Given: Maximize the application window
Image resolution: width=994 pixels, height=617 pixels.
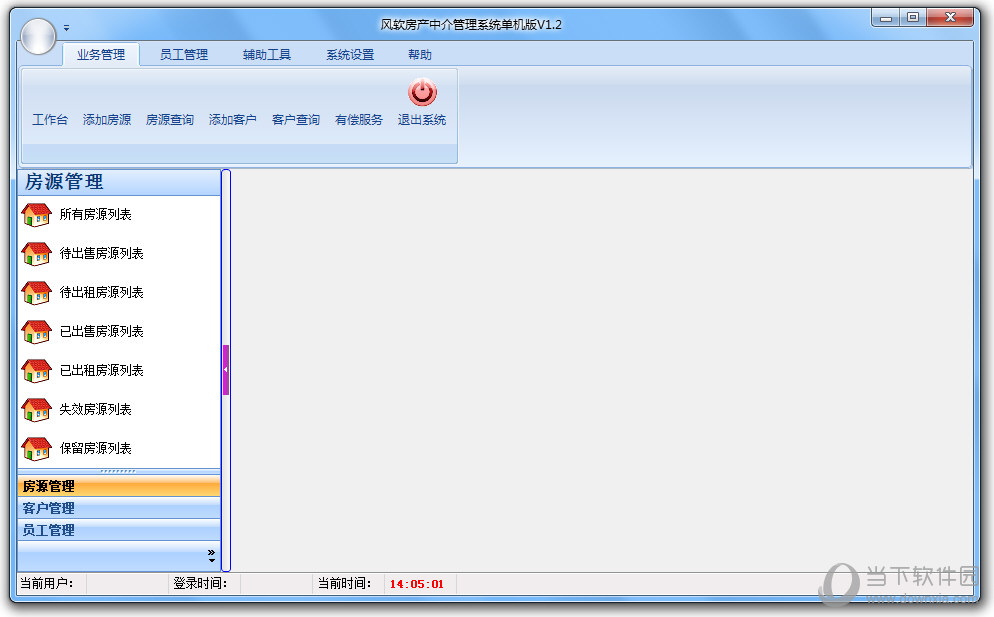Looking at the screenshot, I should click(x=913, y=18).
